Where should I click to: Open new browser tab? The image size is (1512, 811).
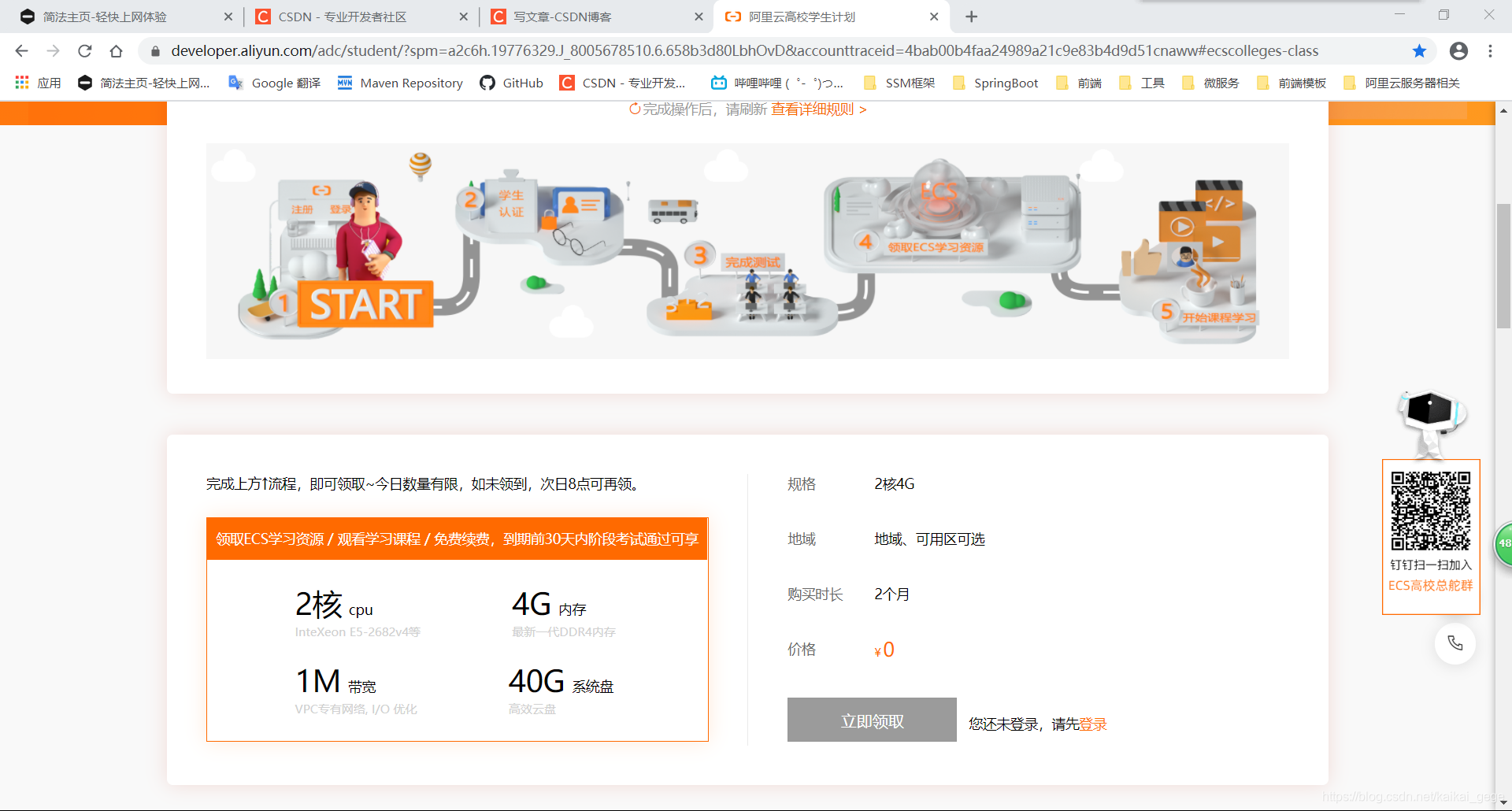(971, 17)
